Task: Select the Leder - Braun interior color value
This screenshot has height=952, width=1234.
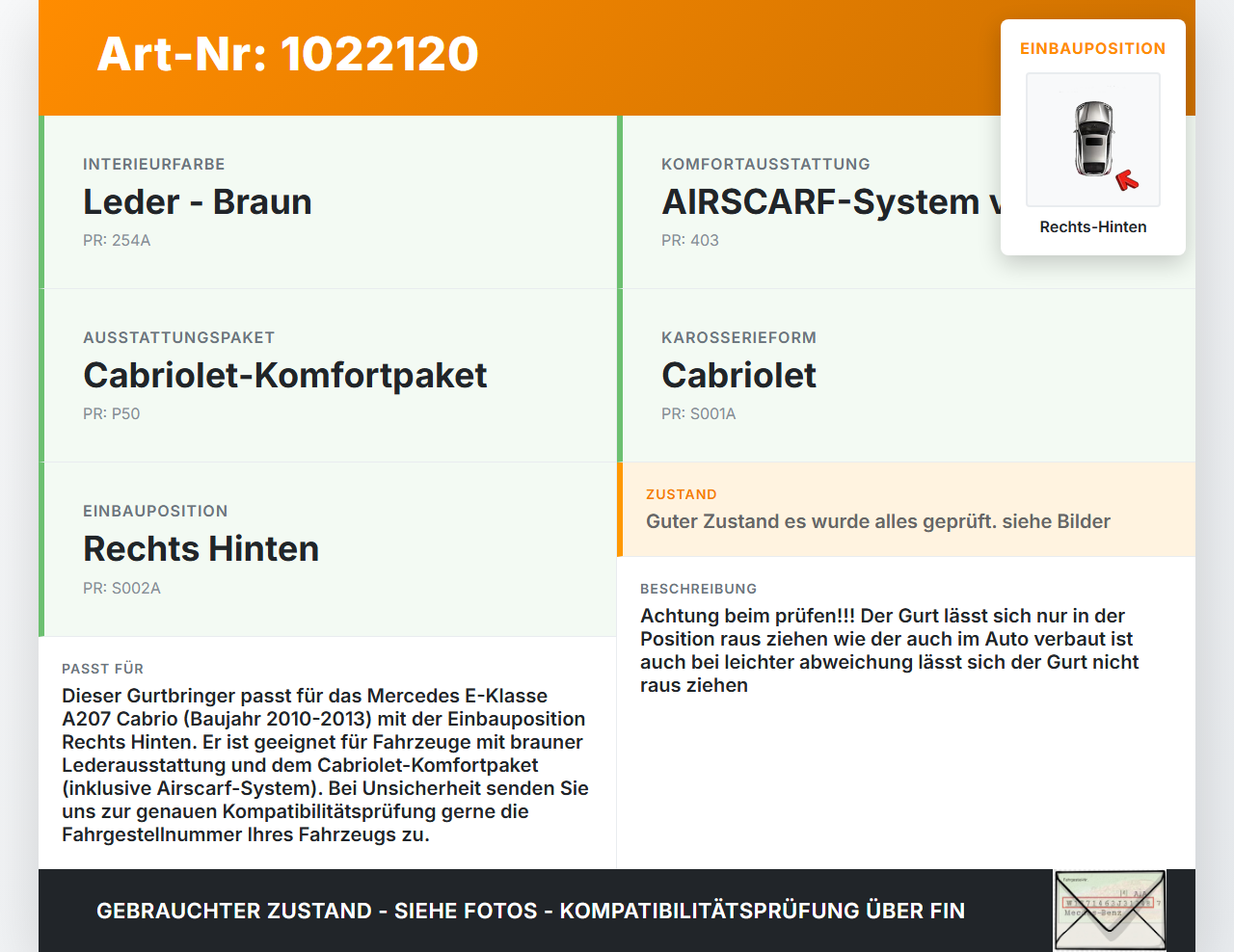Action: tap(198, 201)
